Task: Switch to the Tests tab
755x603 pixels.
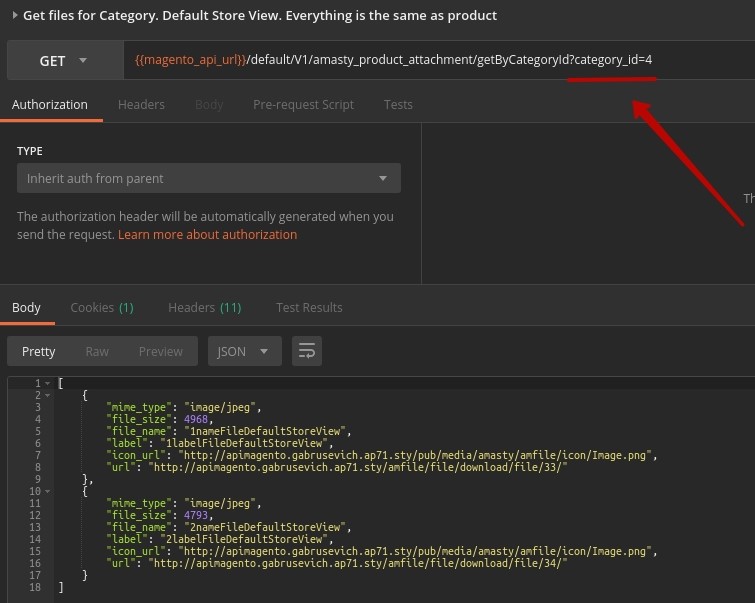Action: [x=398, y=105]
